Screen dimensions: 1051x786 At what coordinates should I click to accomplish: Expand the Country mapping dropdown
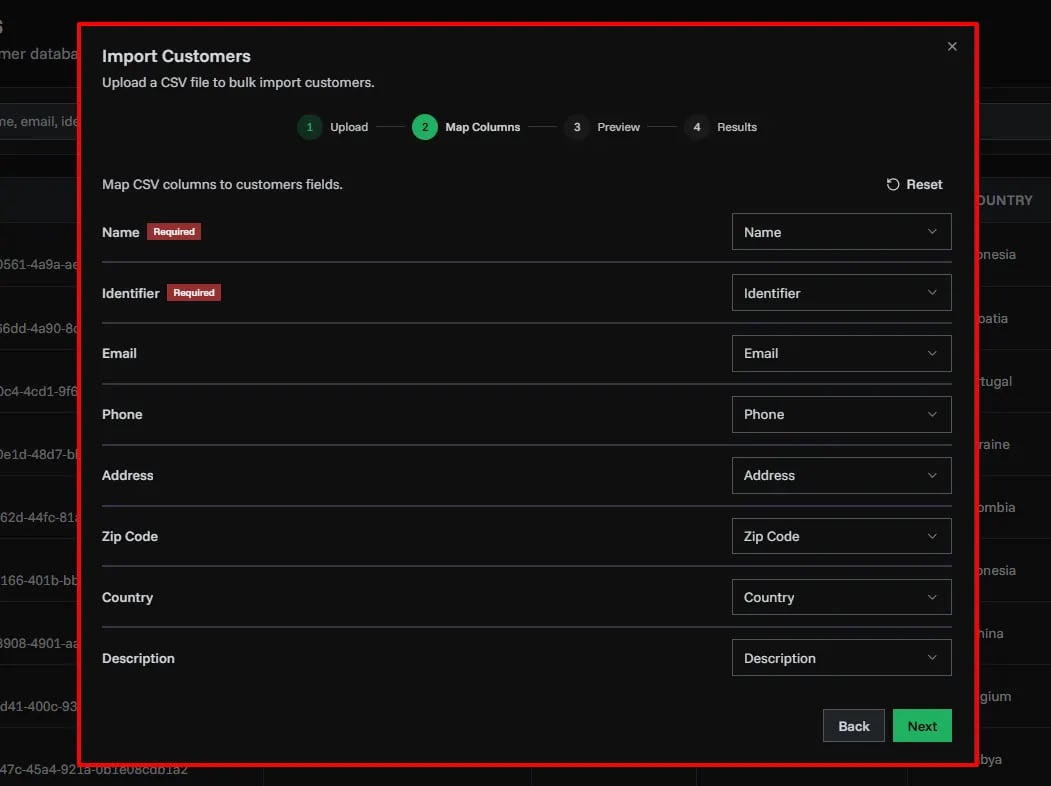point(841,597)
